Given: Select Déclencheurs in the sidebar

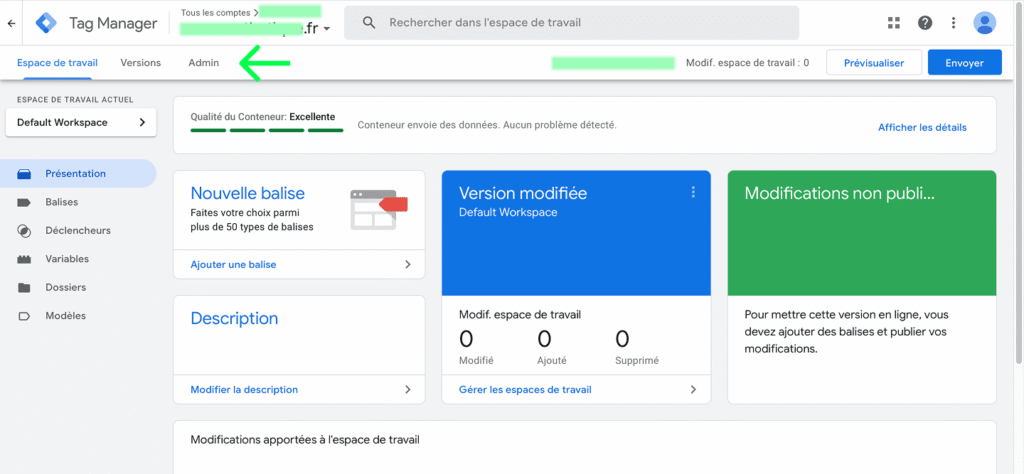Looking at the screenshot, I should coord(78,231).
